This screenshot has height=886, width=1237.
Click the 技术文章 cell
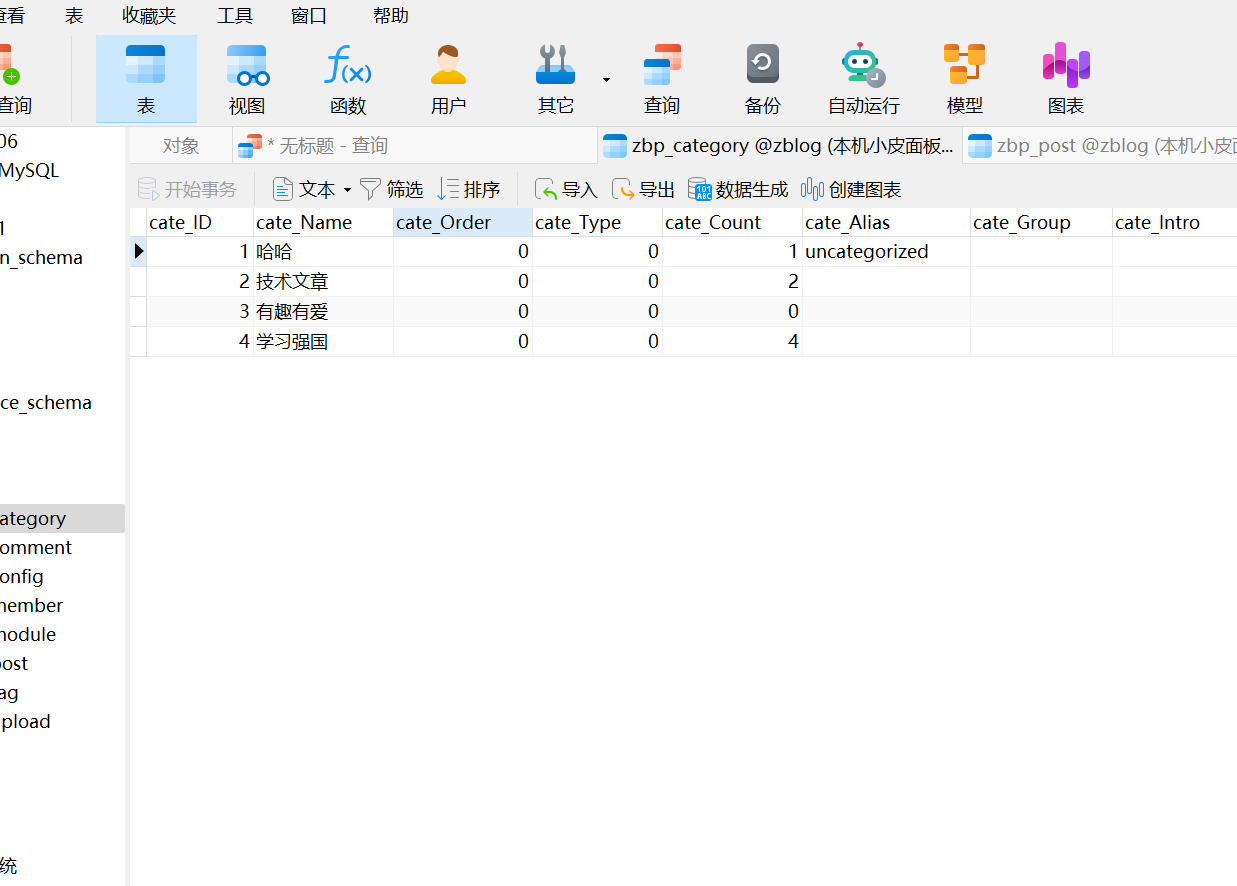click(x=323, y=282)
